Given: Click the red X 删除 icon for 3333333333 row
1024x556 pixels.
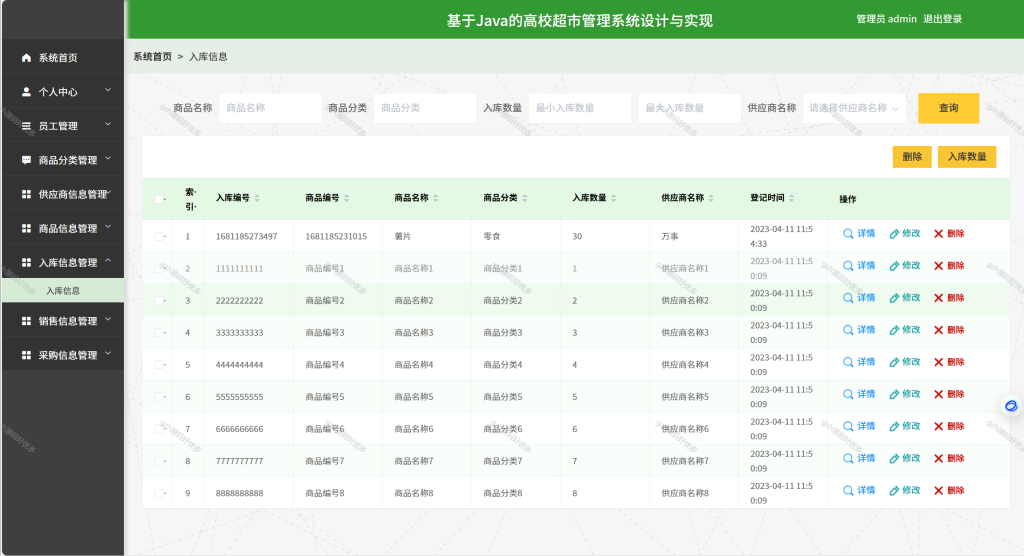Looking at the screenshot, I should click(x=938, y=329).
